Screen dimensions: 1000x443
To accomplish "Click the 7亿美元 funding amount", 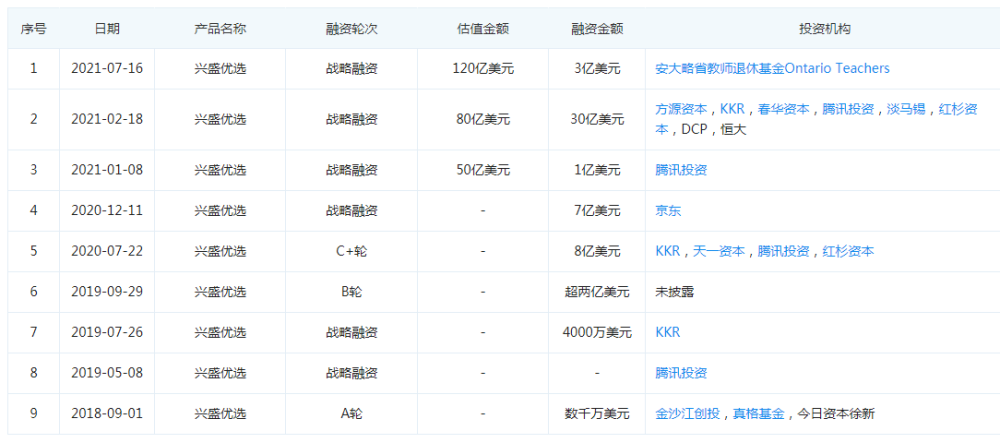I will tap(597, 211).
